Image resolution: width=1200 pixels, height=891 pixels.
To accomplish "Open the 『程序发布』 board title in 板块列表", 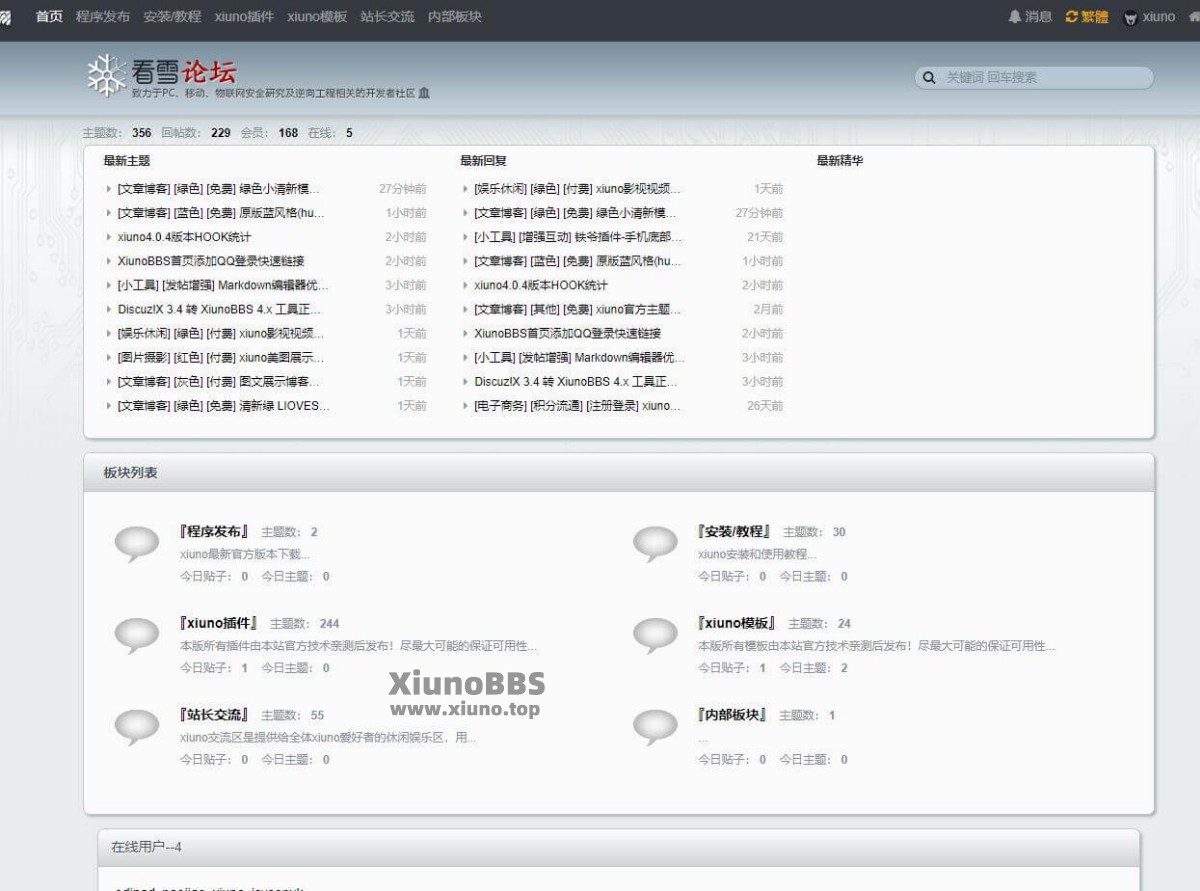I will [215, 531].
